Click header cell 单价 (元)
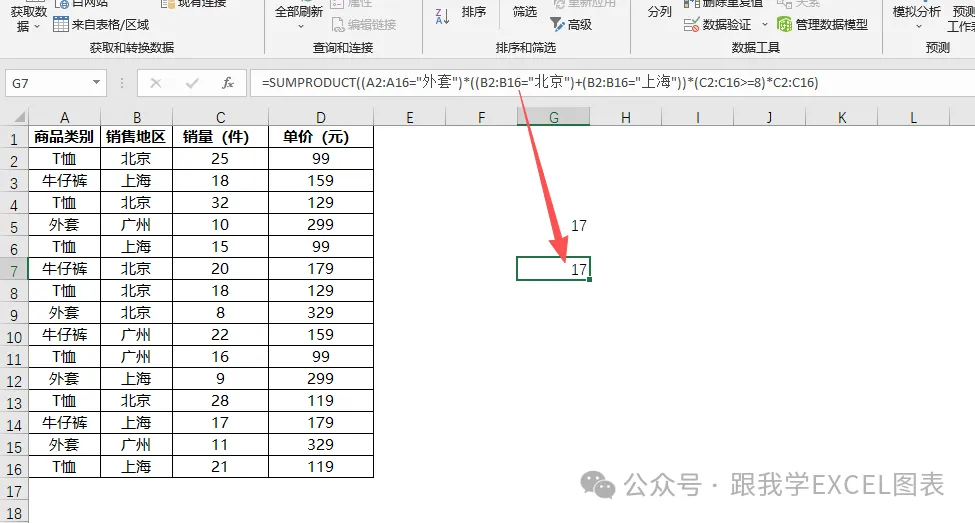 [321, 137]
